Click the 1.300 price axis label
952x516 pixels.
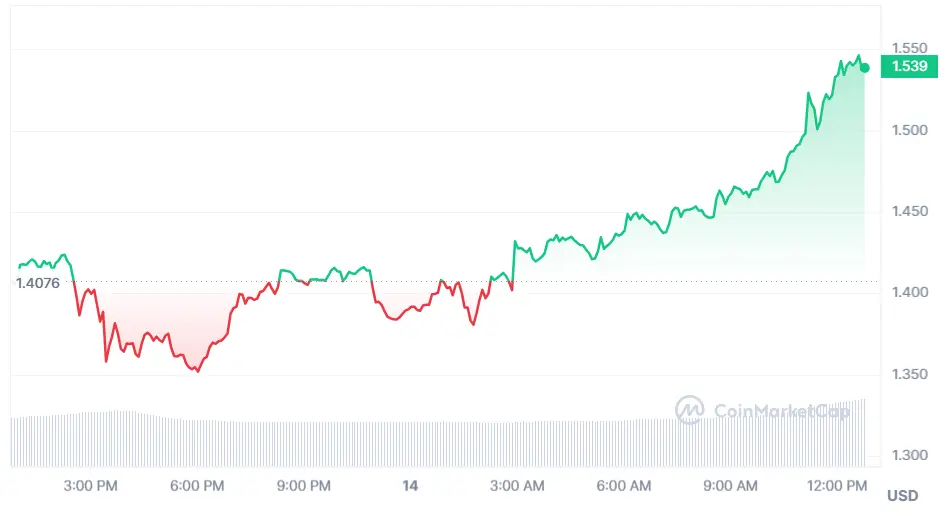click(910, 456)
